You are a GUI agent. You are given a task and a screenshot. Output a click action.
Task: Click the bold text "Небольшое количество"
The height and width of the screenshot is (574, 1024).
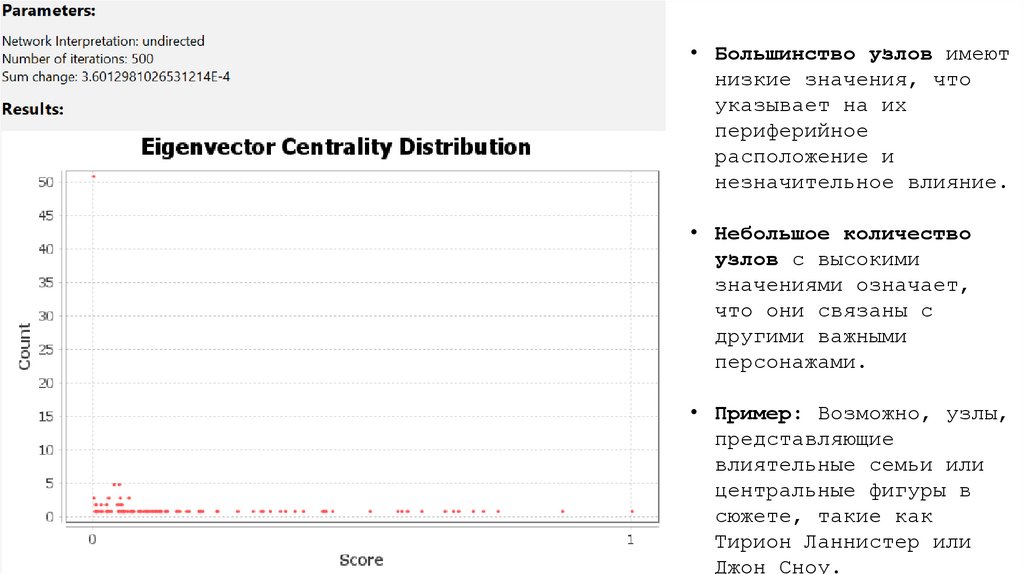tap(842, 234)
